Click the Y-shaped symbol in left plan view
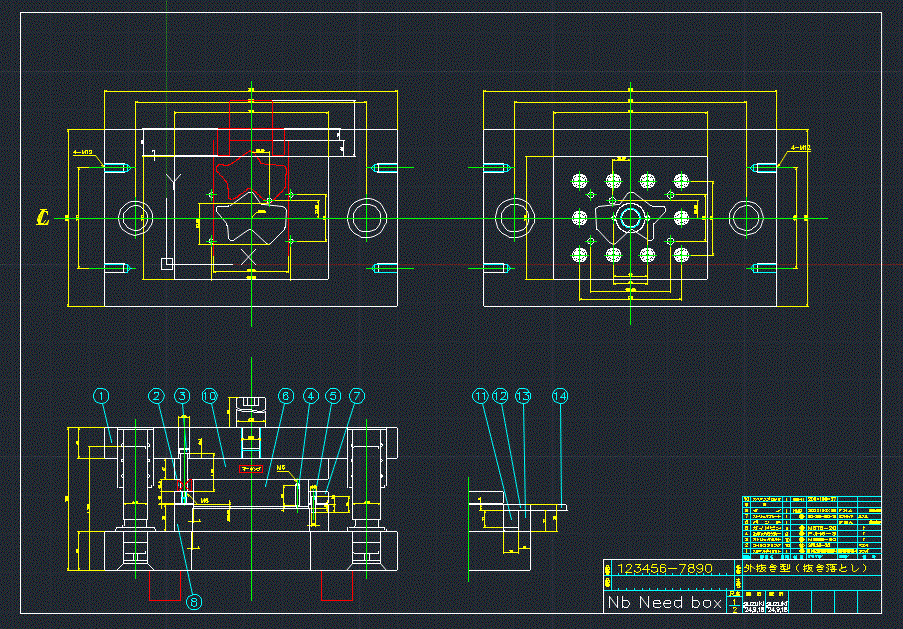 173,182
